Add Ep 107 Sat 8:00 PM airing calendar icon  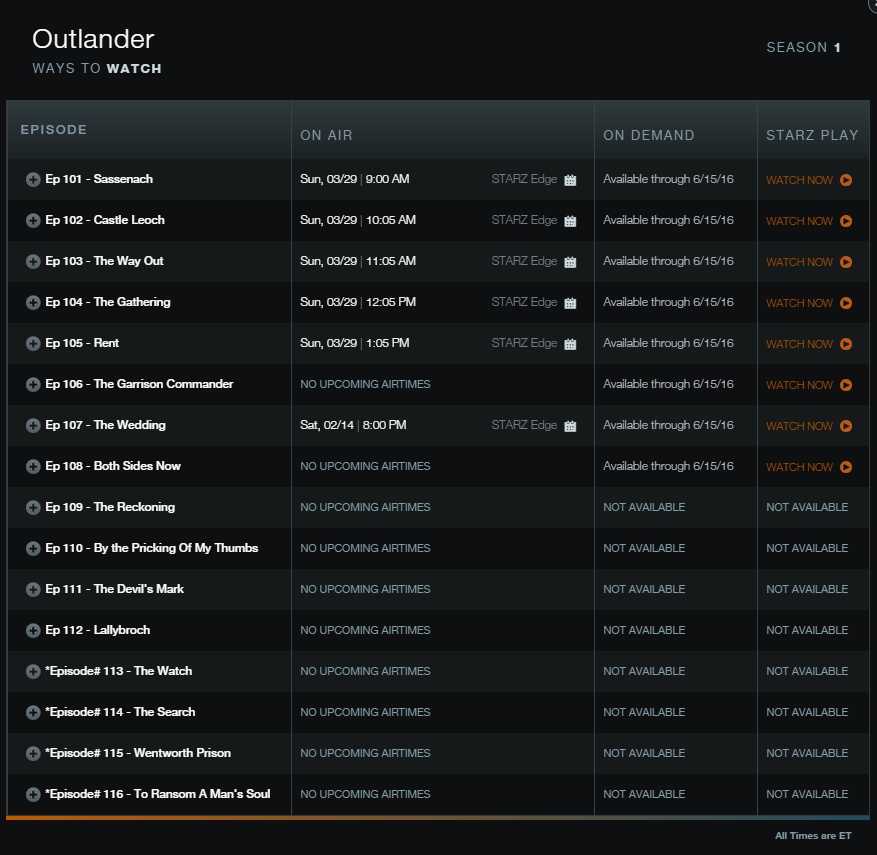(570, 426)
